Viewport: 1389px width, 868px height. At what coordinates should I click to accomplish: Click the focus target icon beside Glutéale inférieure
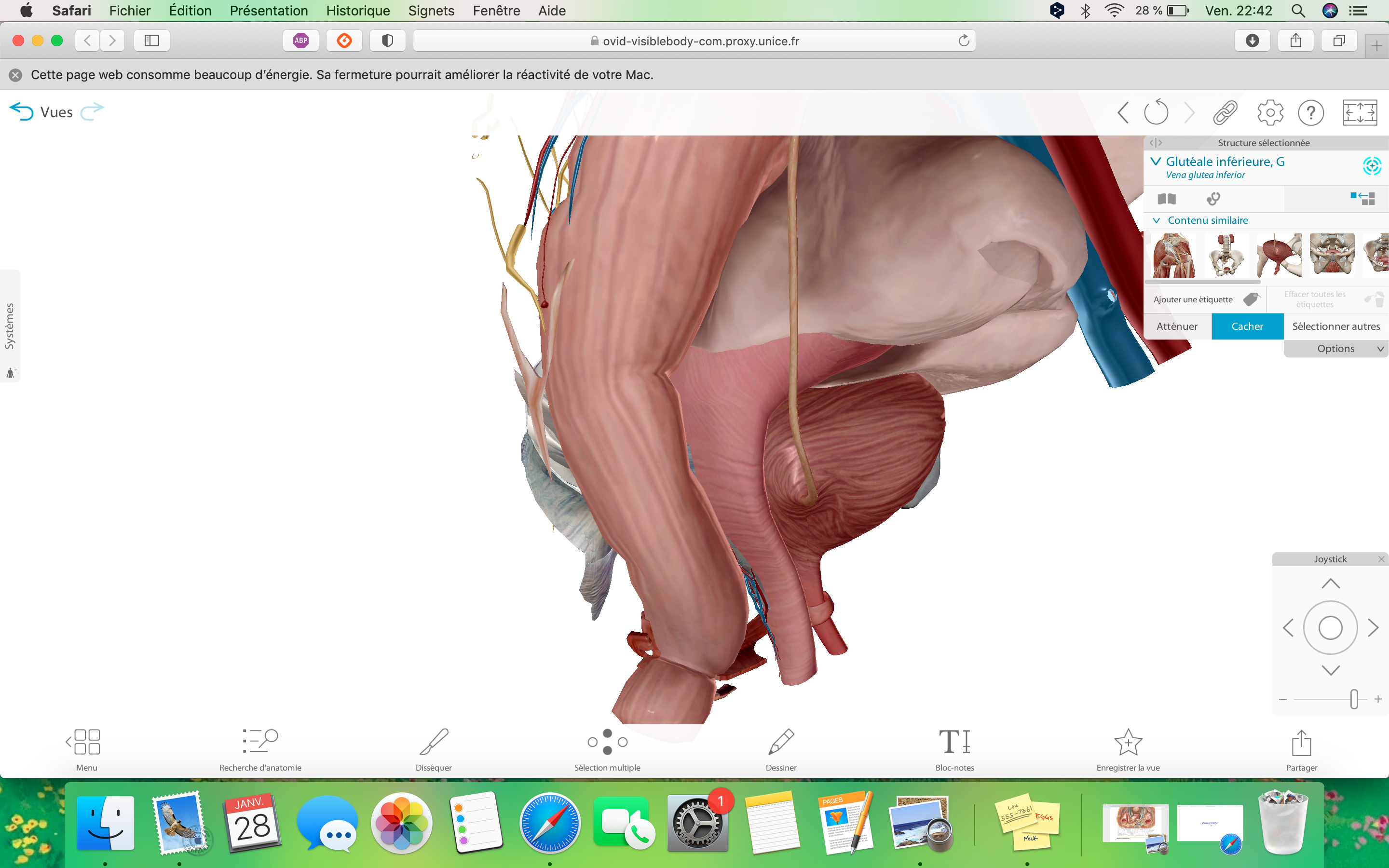pos(1371,166)
